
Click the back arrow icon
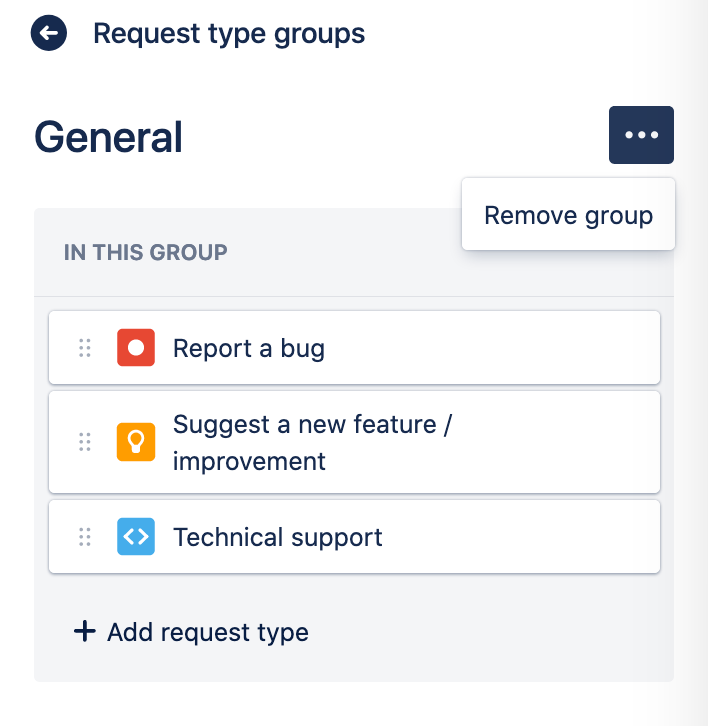coord(49,34)
